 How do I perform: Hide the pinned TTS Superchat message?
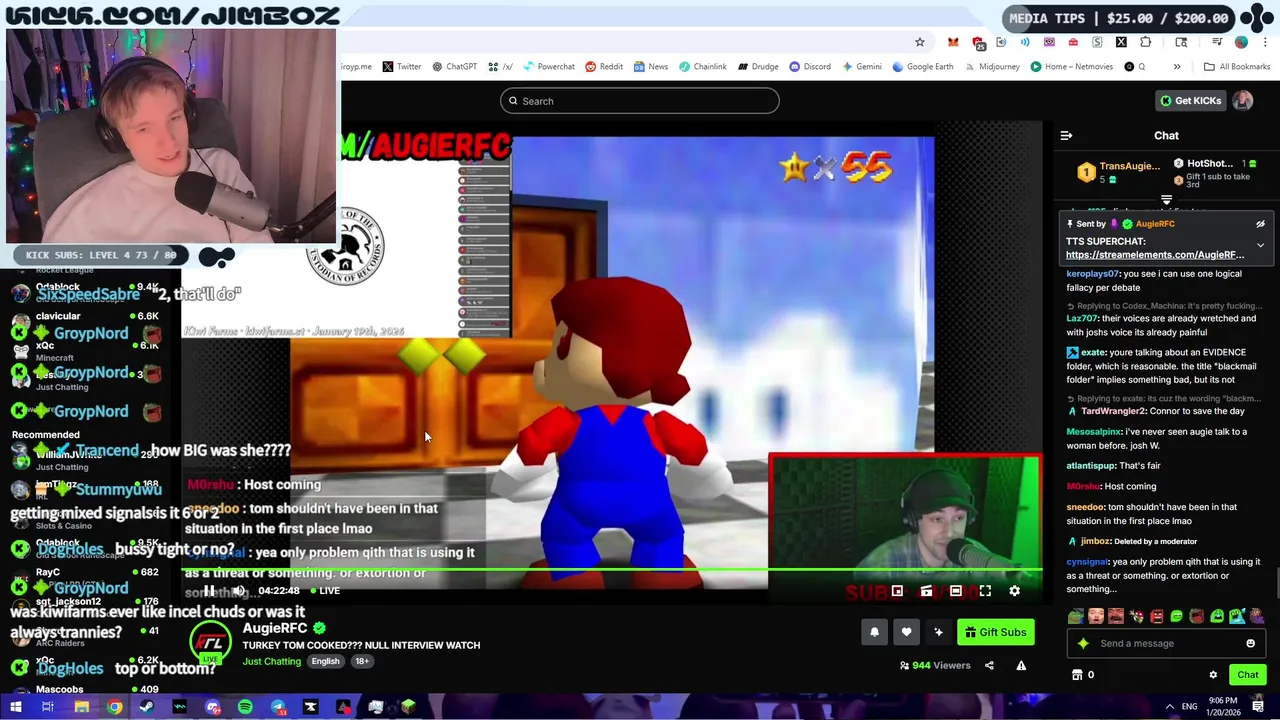point(1260,224)
